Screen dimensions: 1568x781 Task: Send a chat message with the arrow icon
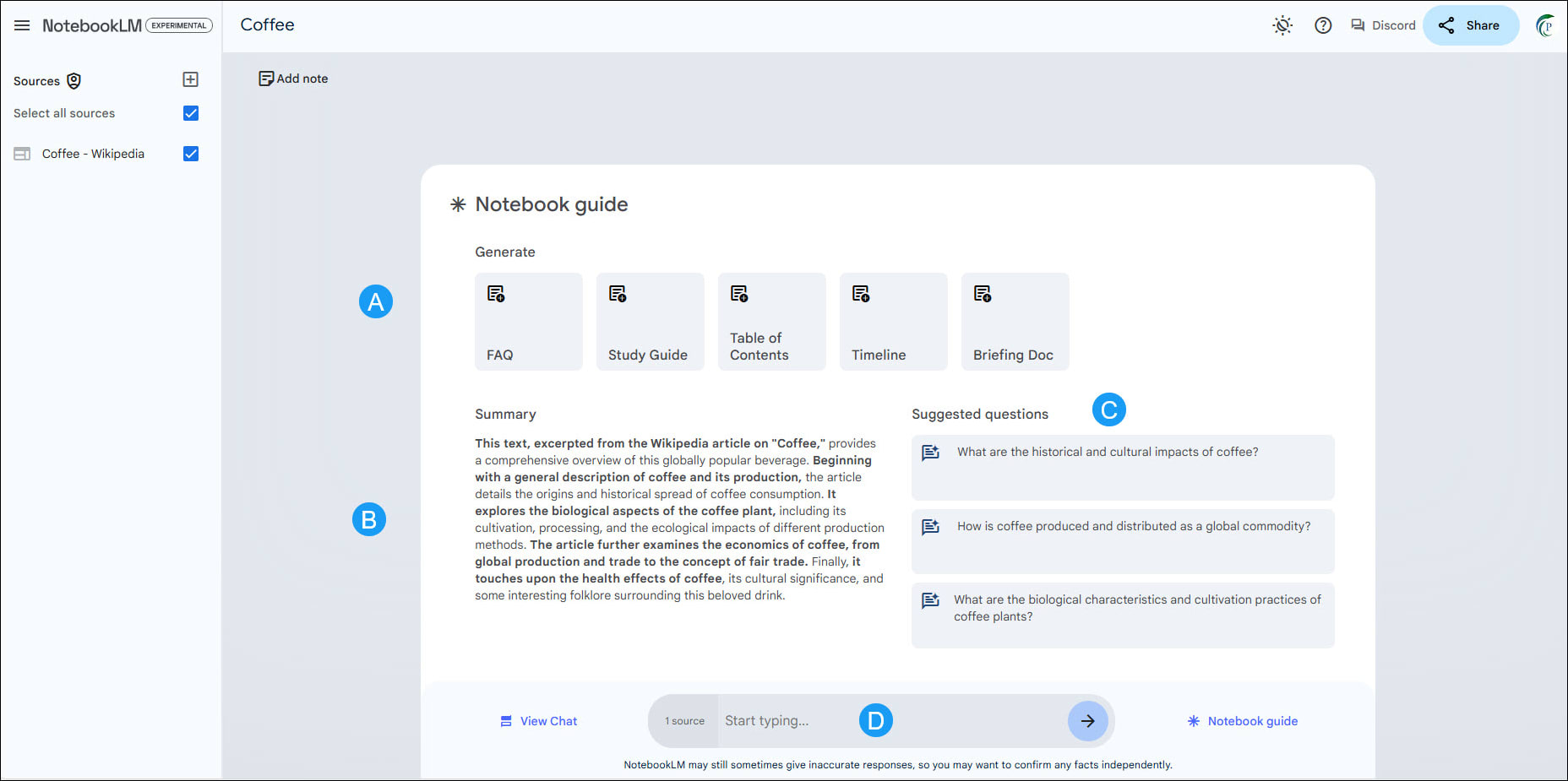tap(1088, 720)
